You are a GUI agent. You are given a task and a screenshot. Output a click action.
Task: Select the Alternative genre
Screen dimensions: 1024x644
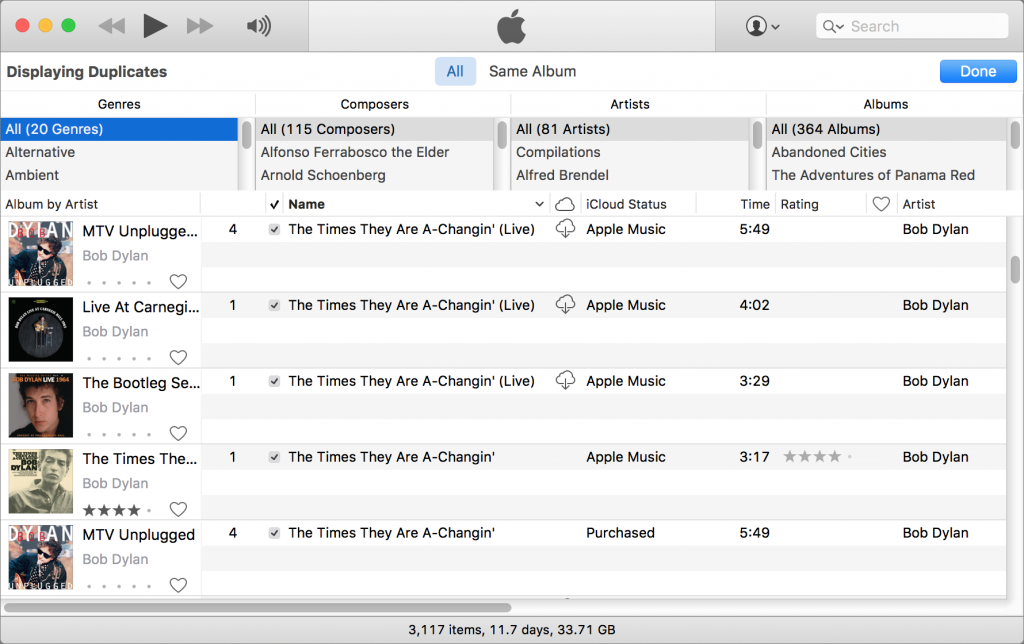pyautogui.click(x=40, y=152)
